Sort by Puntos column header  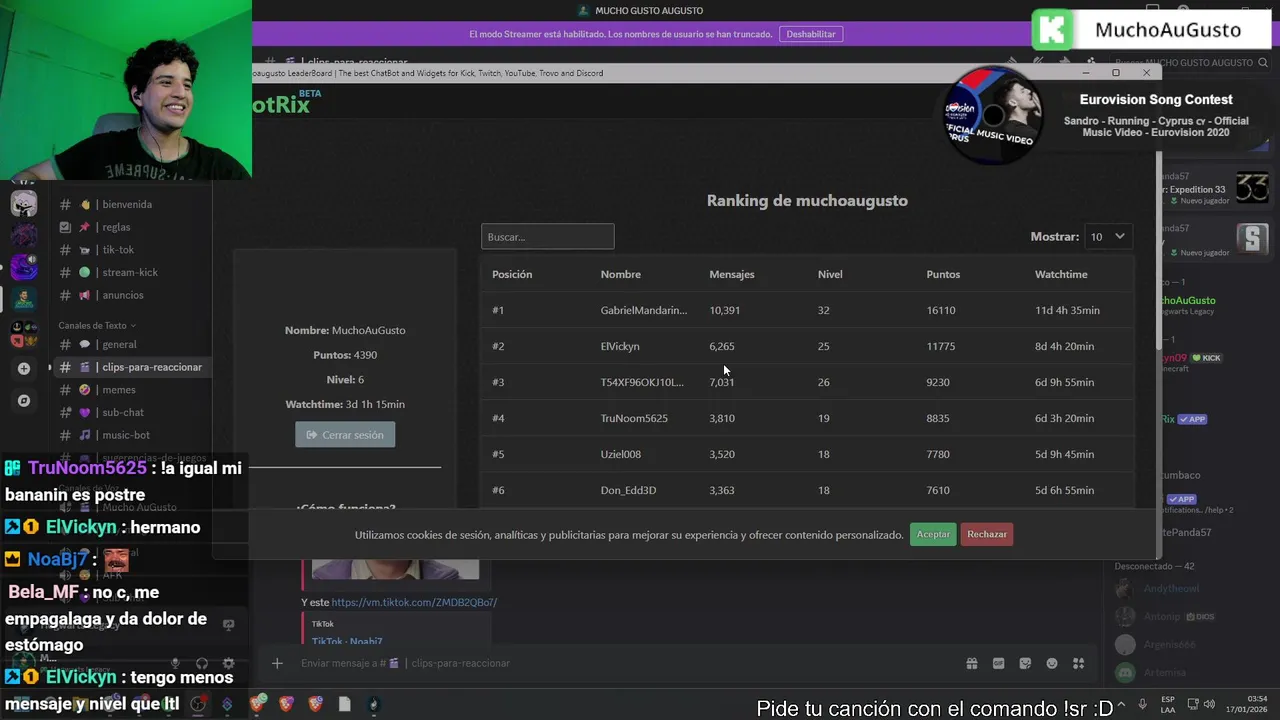pos(943,274)
